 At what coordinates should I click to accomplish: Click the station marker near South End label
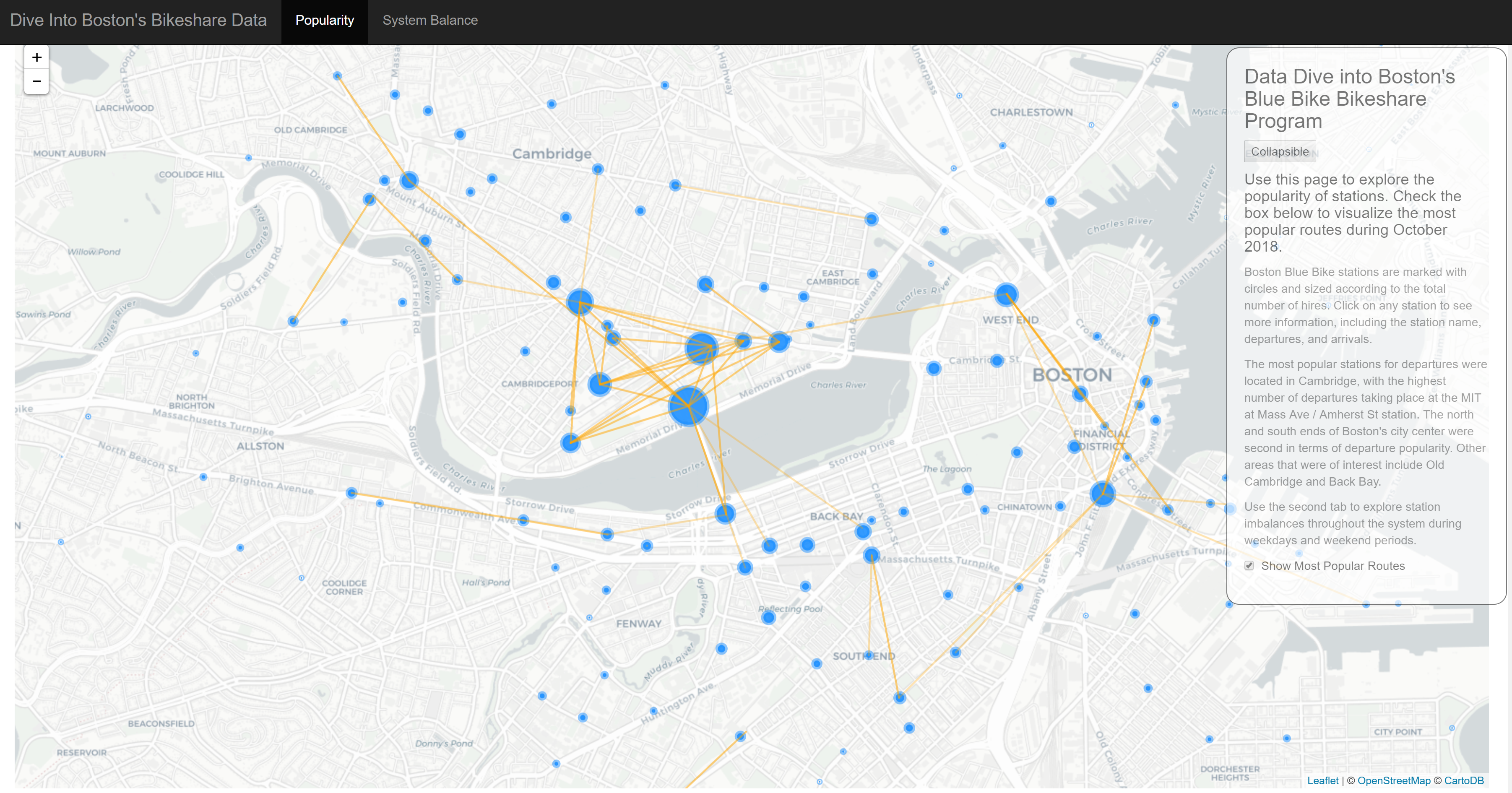(x=868, y=655)
